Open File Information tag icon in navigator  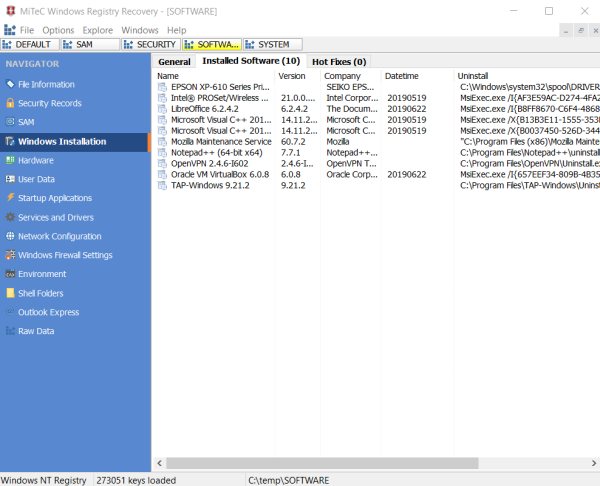pyautogui.click(x=10, y=84)
